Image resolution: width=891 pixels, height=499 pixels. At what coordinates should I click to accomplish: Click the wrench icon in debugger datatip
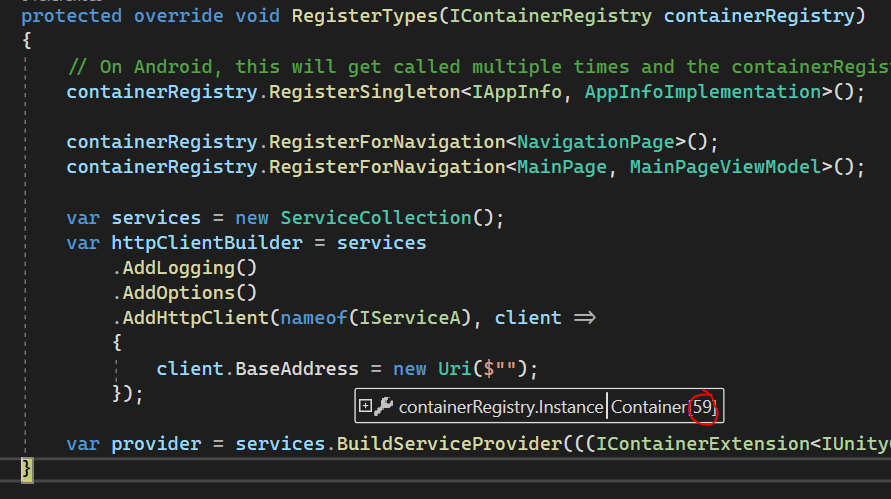tap(384, 406)
